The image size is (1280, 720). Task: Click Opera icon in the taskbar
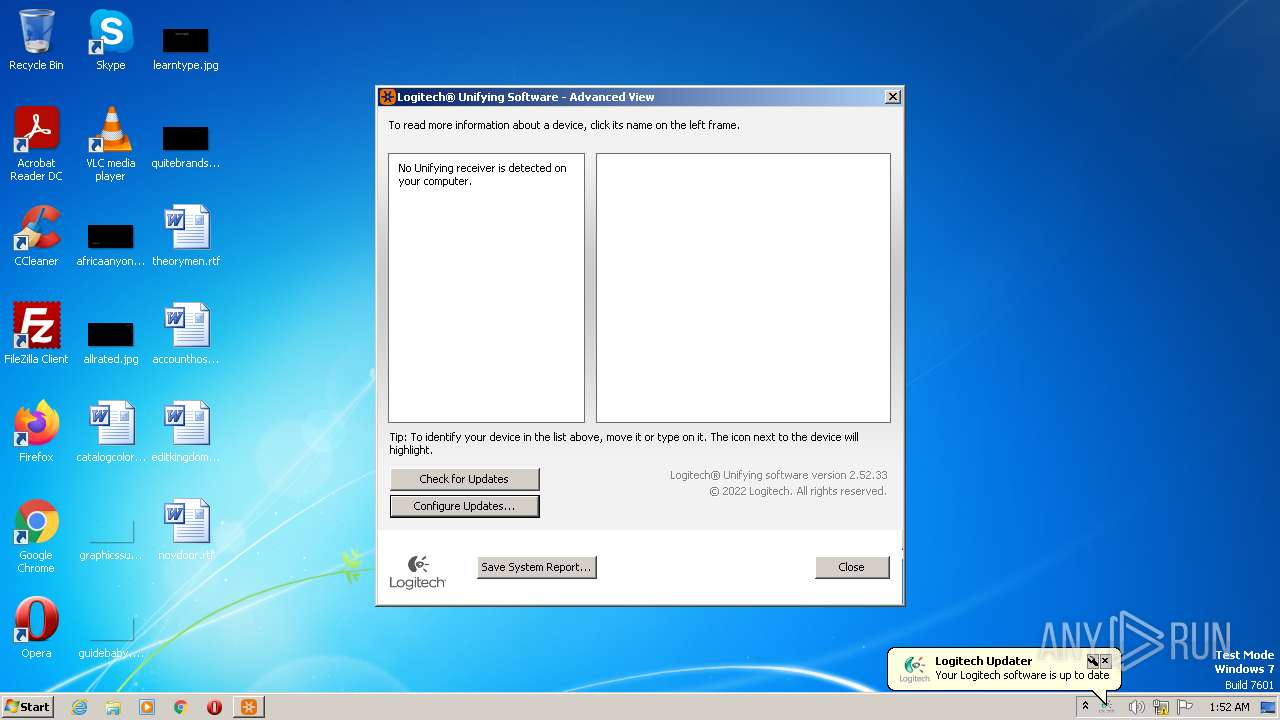(214, 707)
